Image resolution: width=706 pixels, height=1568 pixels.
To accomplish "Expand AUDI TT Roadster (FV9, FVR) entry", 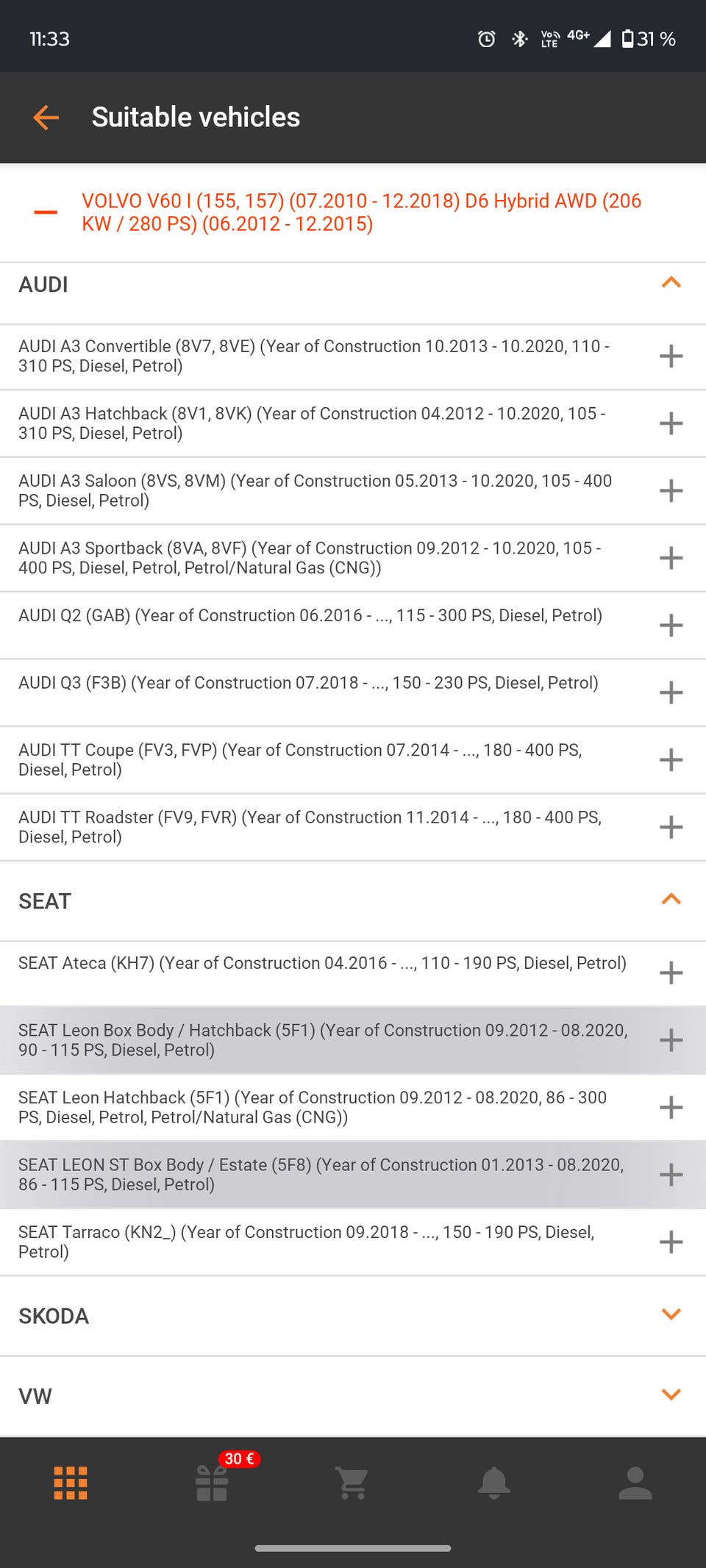I will 671,827.
